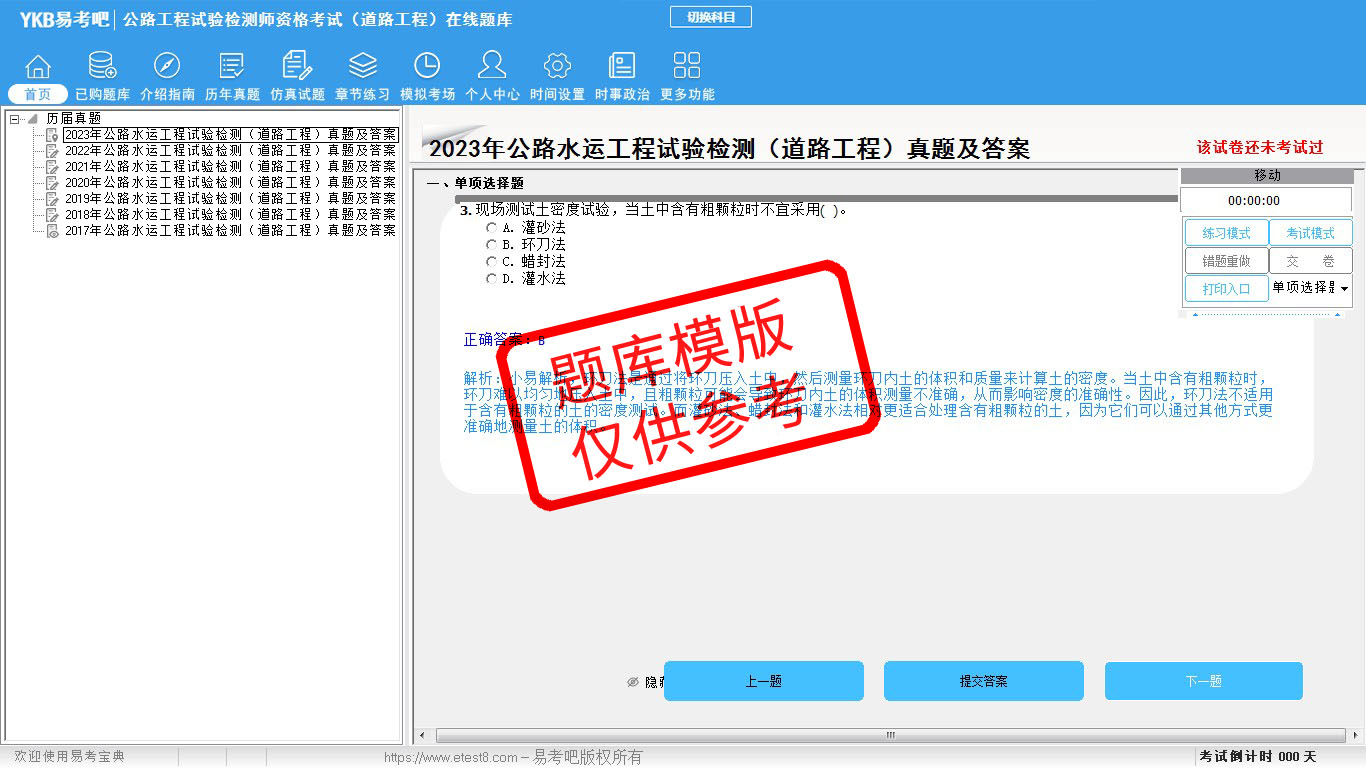Select the 2017年 exam paper in tree
This screenshot has width=1366, height=768.
(x=230, y=231)
